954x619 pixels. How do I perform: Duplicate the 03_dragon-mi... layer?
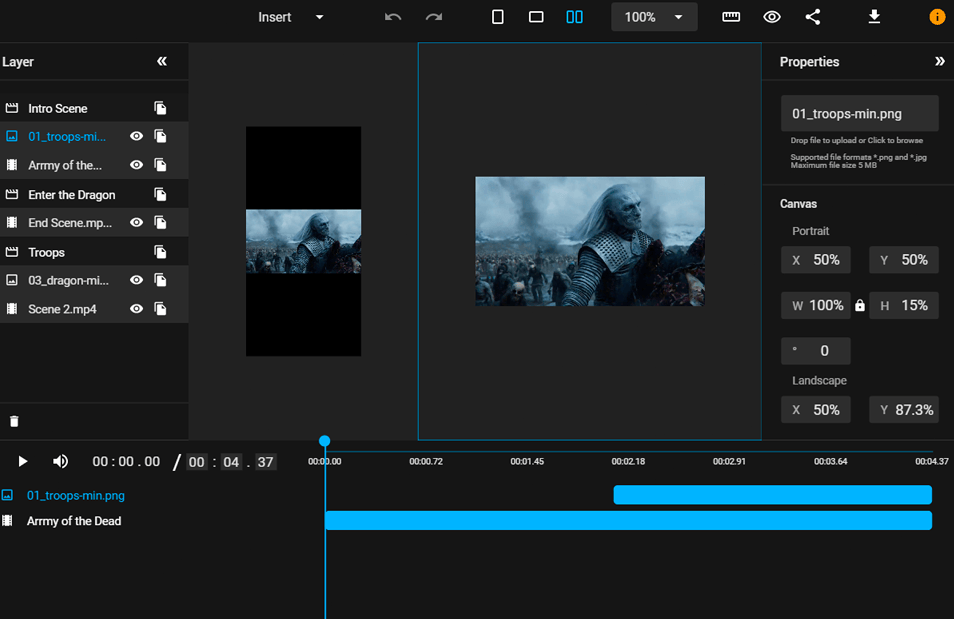pyautogui.click(x=160, y=280)
